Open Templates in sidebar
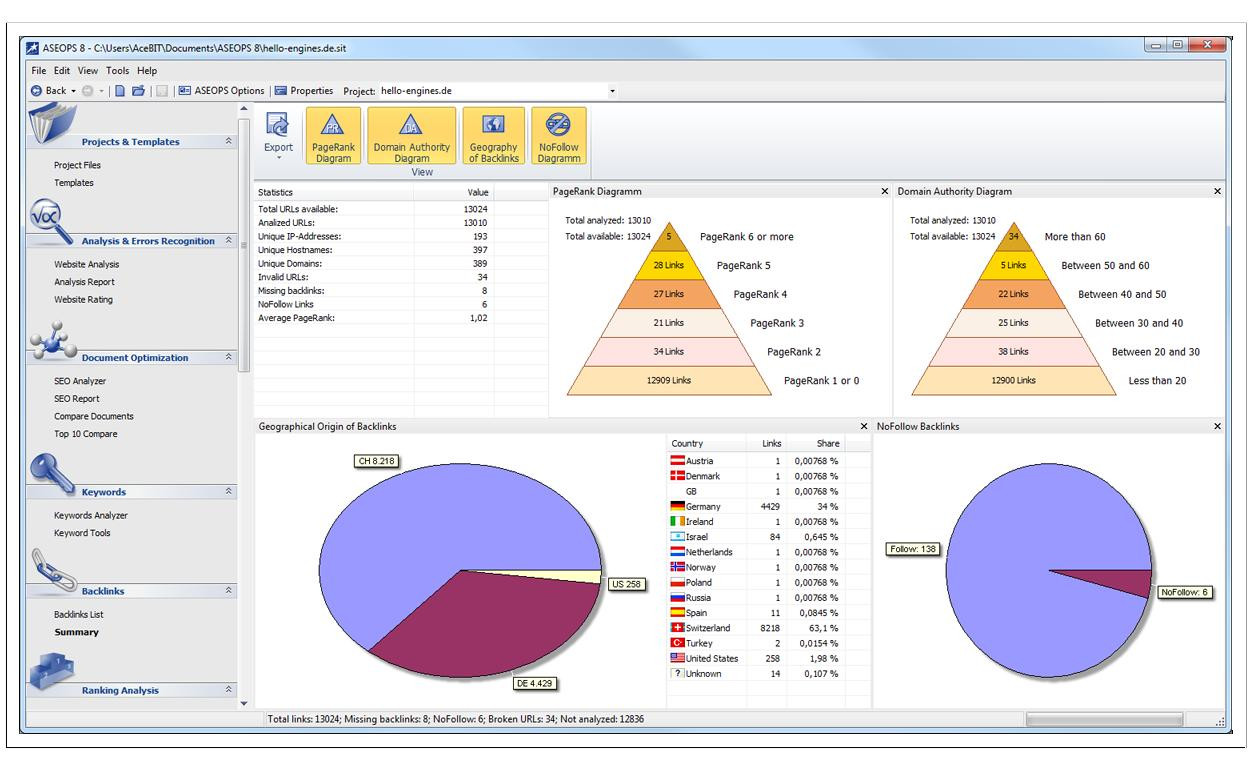 click(73, 183)
